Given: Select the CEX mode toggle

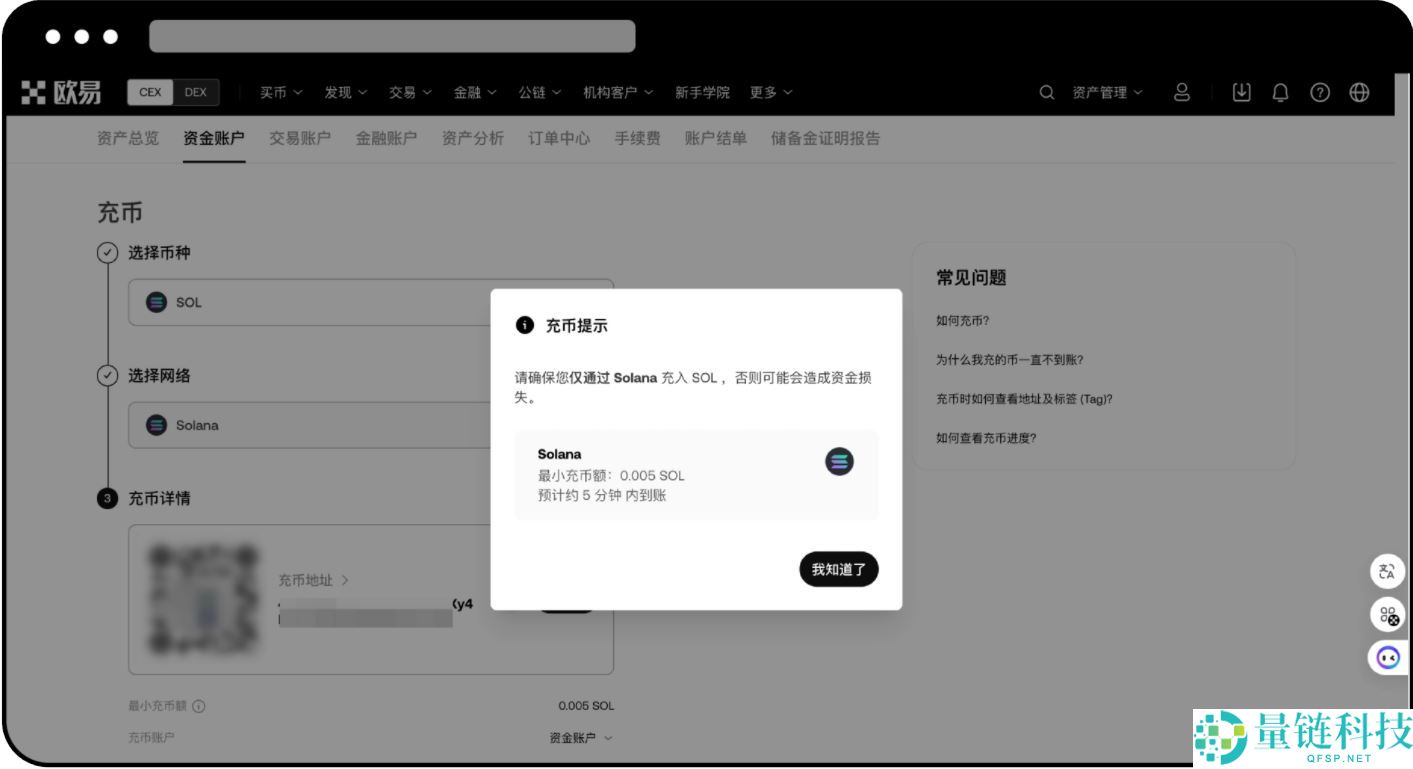Looking at the screenshot, I should point(150,92).
